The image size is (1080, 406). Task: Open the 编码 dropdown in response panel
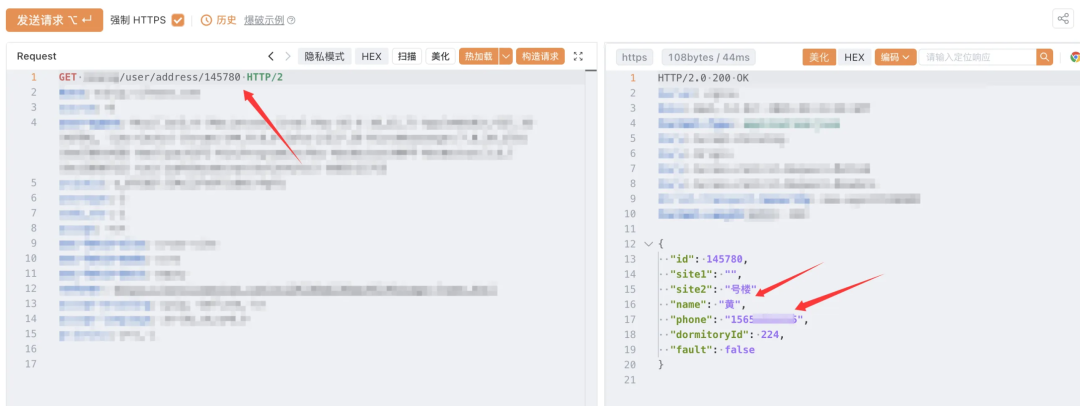pyautogui.click(x=895, y=57)
